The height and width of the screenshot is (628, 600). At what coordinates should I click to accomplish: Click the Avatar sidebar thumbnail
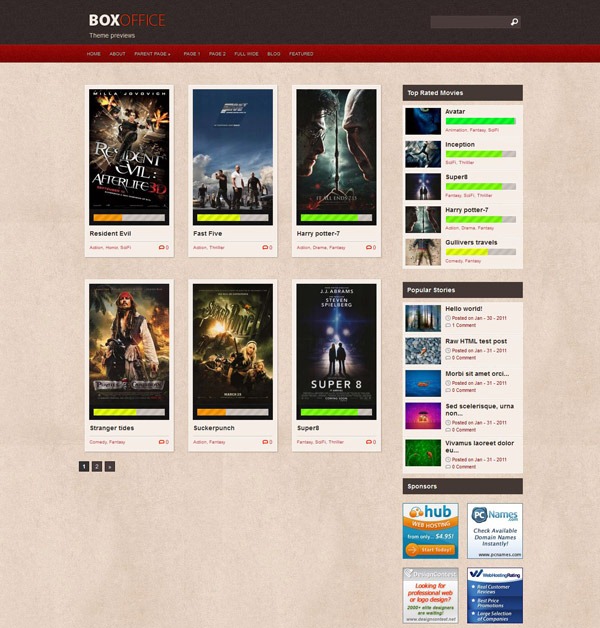click(423, 121)
